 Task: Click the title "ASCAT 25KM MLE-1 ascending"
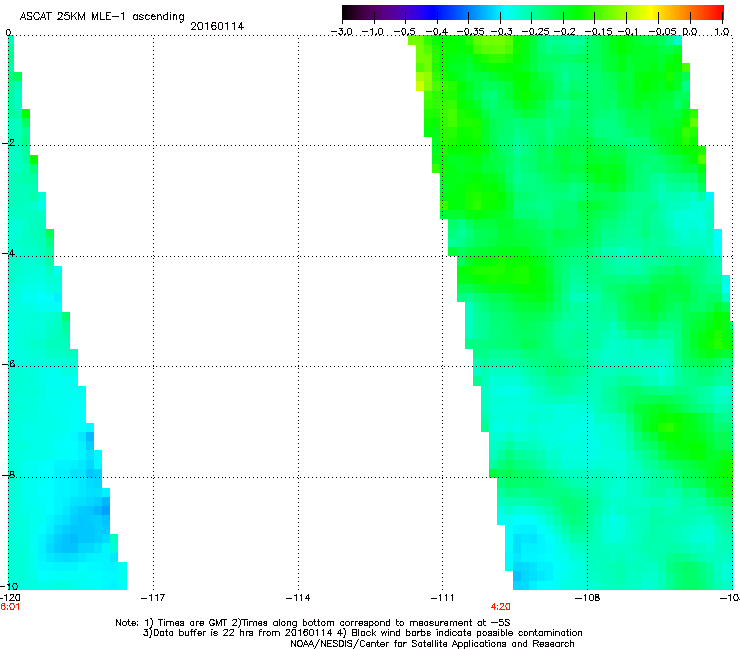pyautogui.click(x=102, y=17)
